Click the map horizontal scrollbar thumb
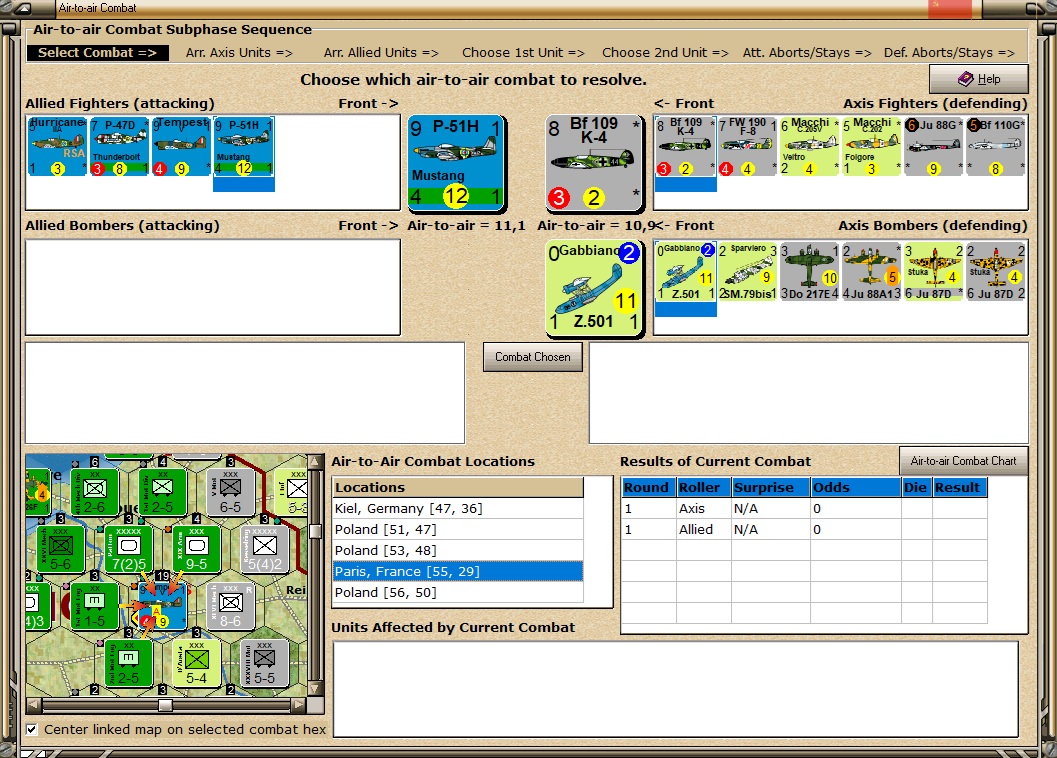 [165, 705]
